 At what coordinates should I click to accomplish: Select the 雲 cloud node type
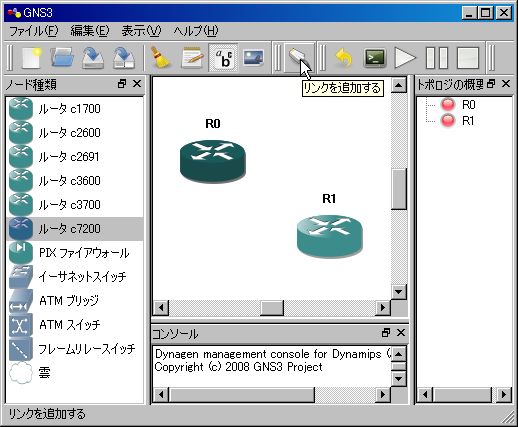pyautogui.click(x=75, y=373)
